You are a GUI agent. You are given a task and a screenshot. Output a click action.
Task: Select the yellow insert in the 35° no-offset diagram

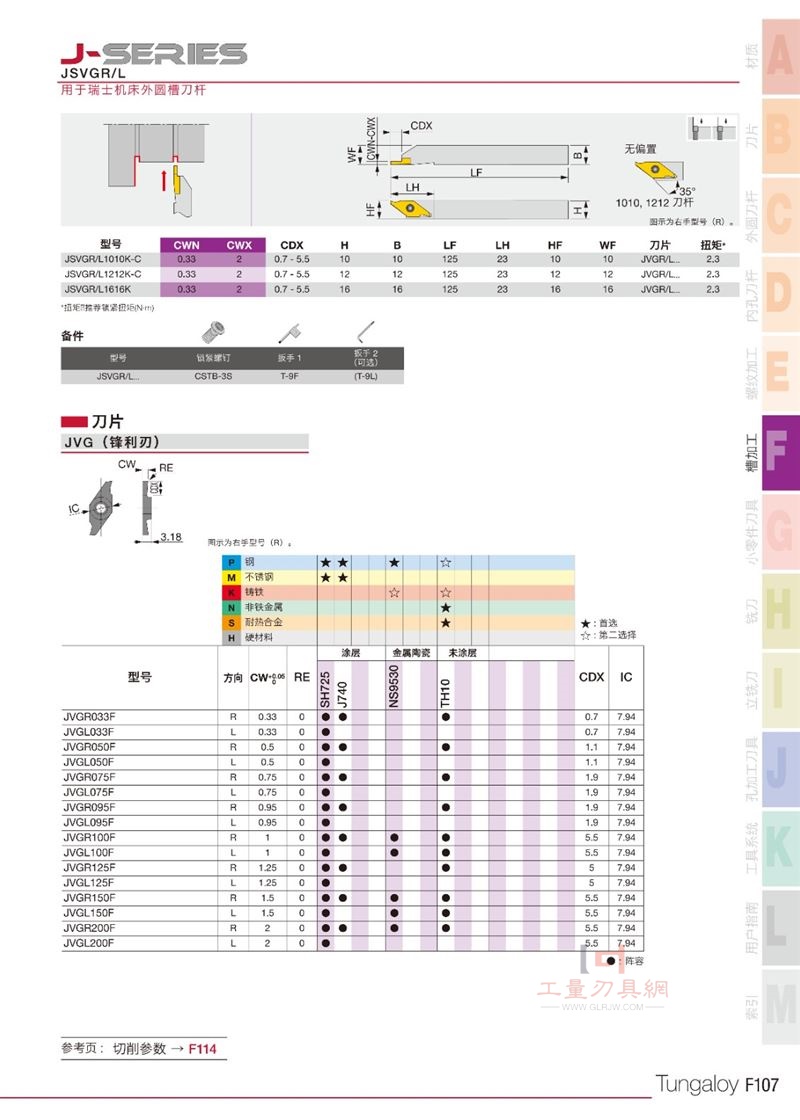click(654, 171)
